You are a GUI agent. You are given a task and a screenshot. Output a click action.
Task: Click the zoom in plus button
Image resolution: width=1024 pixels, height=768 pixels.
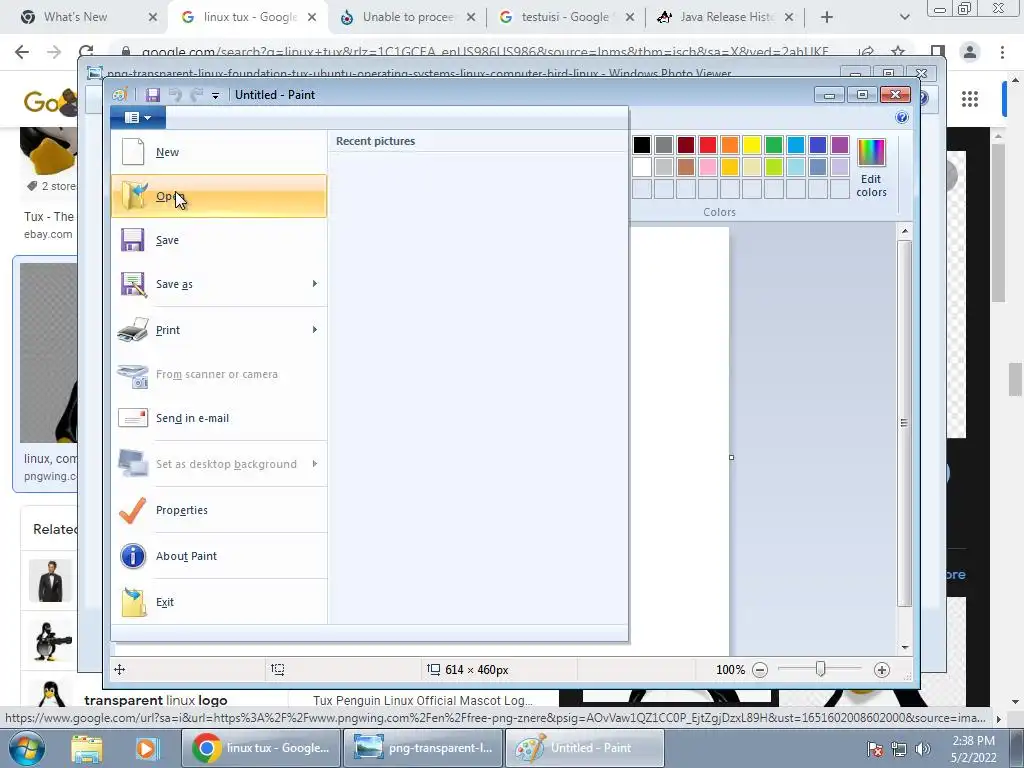pos(882,669)
